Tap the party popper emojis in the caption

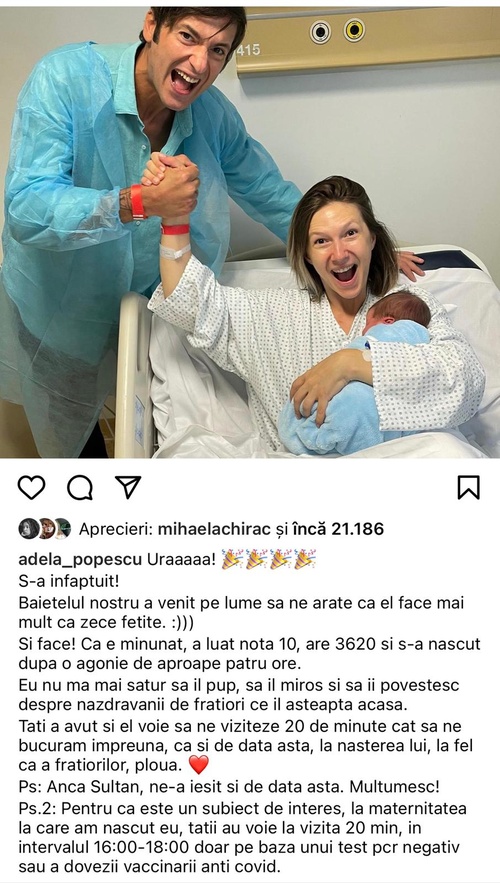268,559
